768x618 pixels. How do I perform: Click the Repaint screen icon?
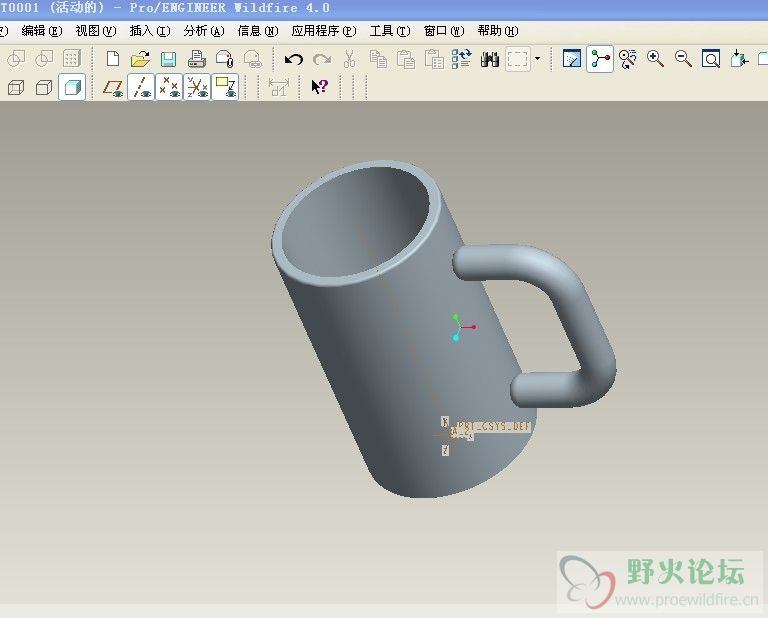(x=572, y=59)
